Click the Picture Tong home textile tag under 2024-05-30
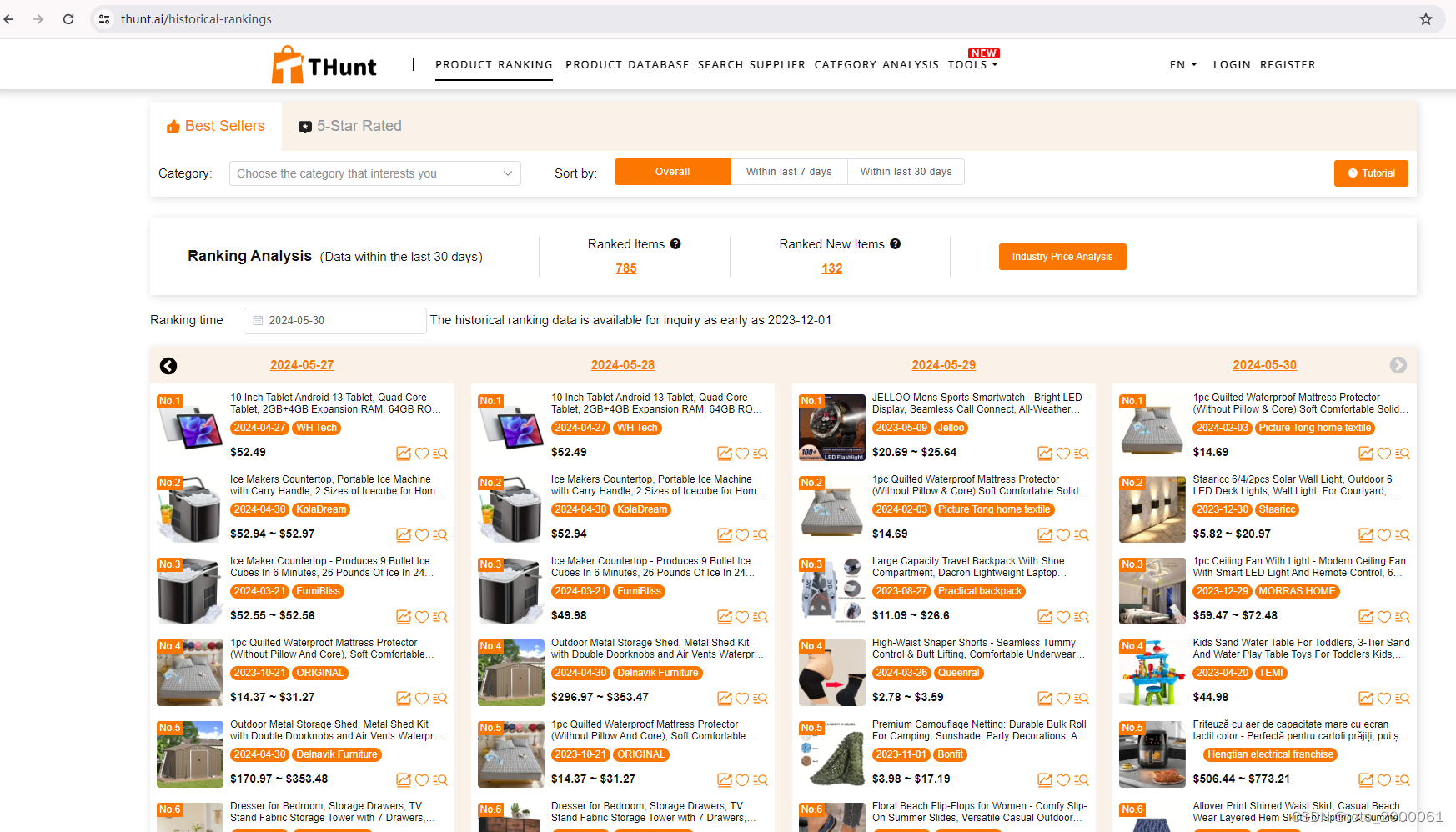The height and width of the screenshot is (832, 1456). coord(1315,429)
